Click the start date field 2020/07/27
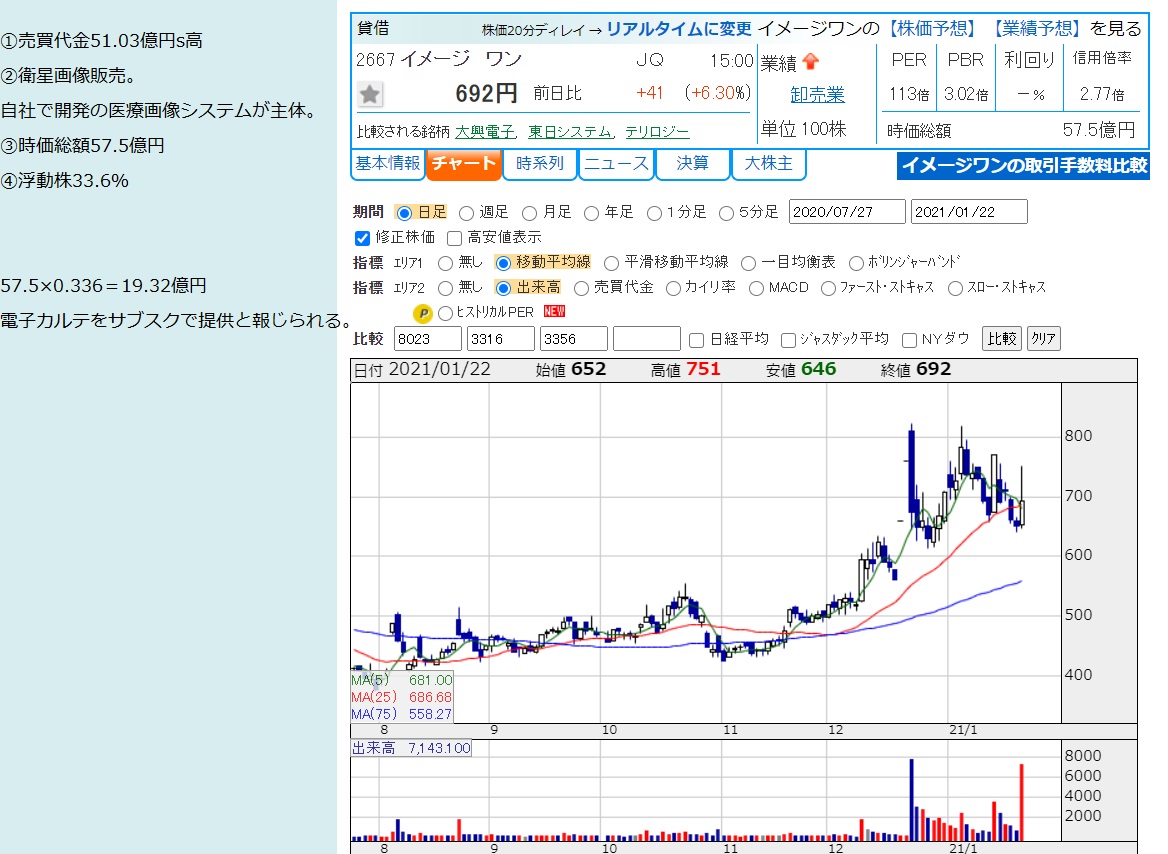Screen dimensions: 1168x854 tap(847, 212)
